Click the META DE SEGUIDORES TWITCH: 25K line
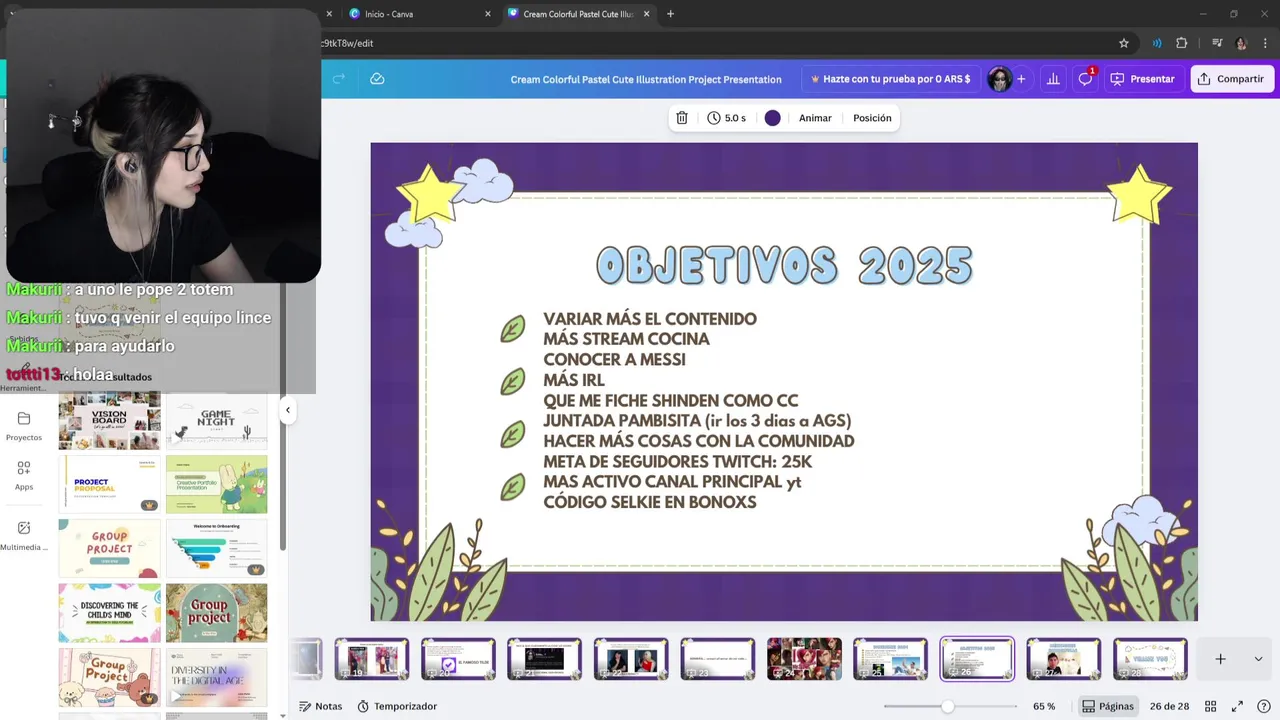 click(x=677, y=462)
